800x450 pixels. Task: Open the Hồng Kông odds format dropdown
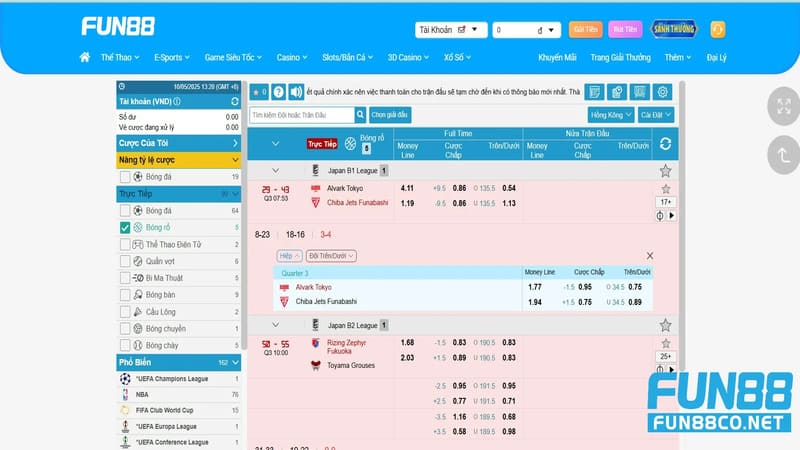611,115
